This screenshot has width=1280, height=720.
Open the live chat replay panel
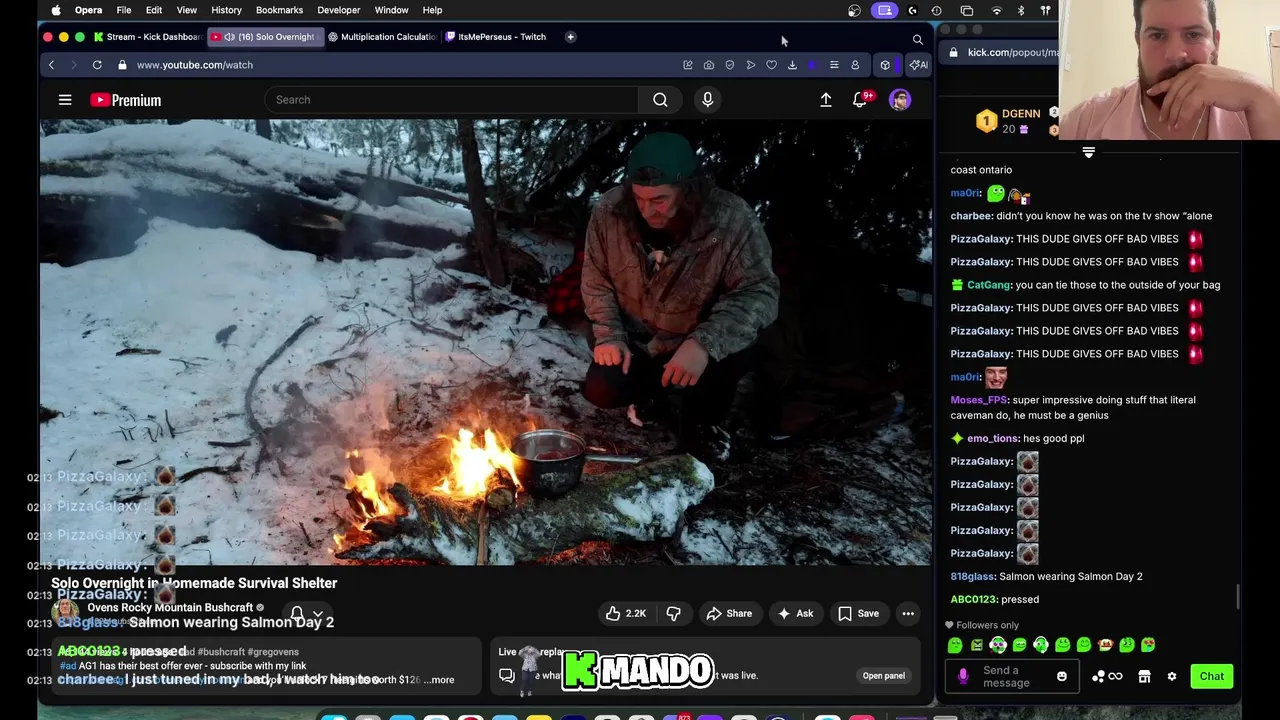pyautogui.click(x=884, y=676)
